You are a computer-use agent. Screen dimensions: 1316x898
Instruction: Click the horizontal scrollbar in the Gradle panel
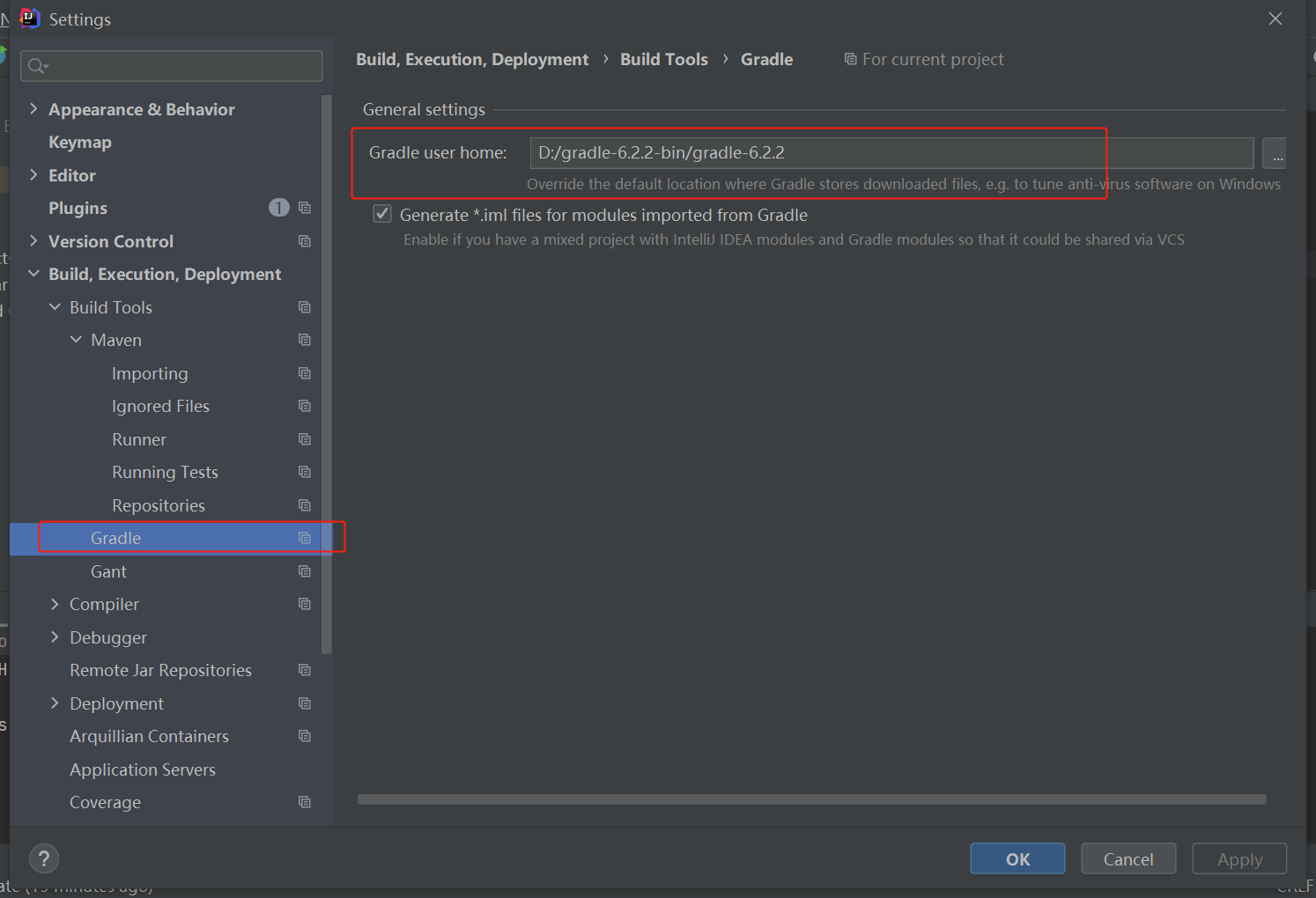click(811, 799)
